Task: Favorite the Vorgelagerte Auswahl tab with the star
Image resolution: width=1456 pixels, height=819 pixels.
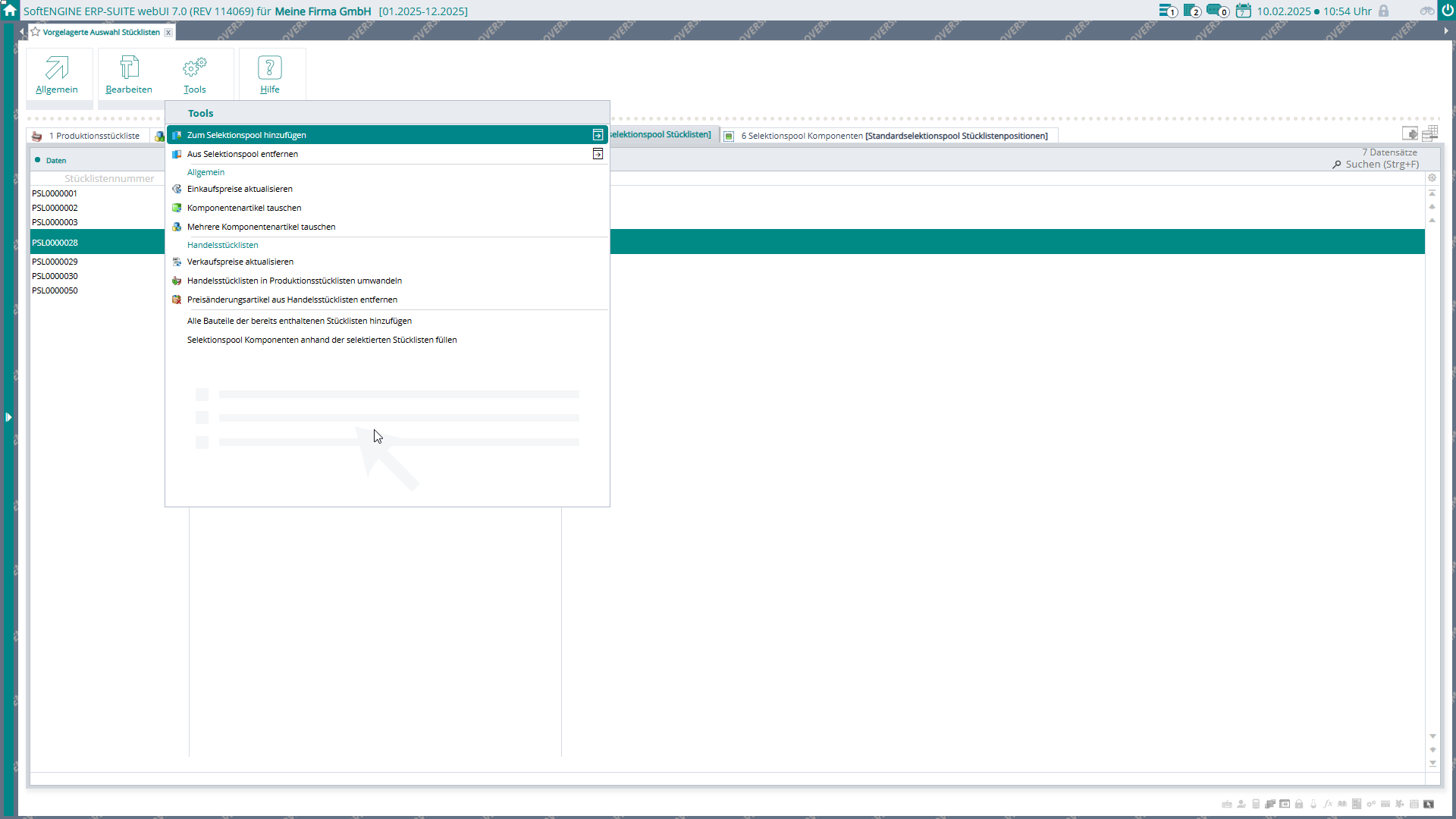Action: coord(36,32)
